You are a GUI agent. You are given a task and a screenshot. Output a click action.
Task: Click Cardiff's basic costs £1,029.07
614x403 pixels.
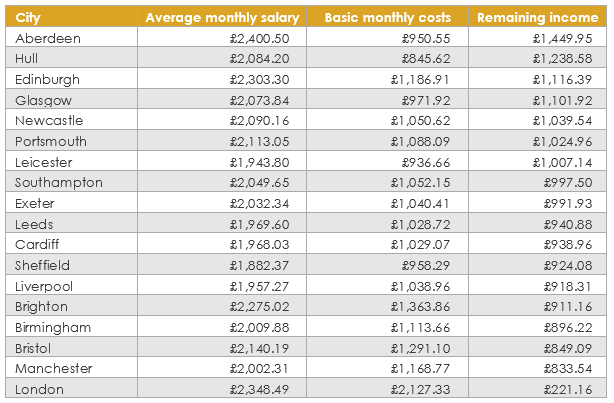(x=421, y=245)
